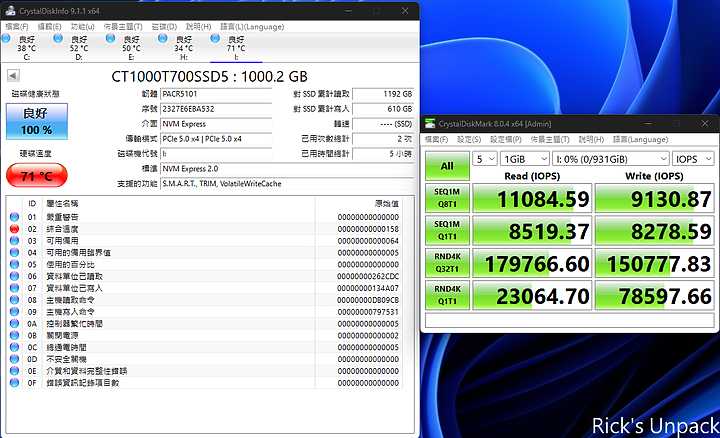Open the IOPS unit dropdown
The image size is (720, 438).
693,159
